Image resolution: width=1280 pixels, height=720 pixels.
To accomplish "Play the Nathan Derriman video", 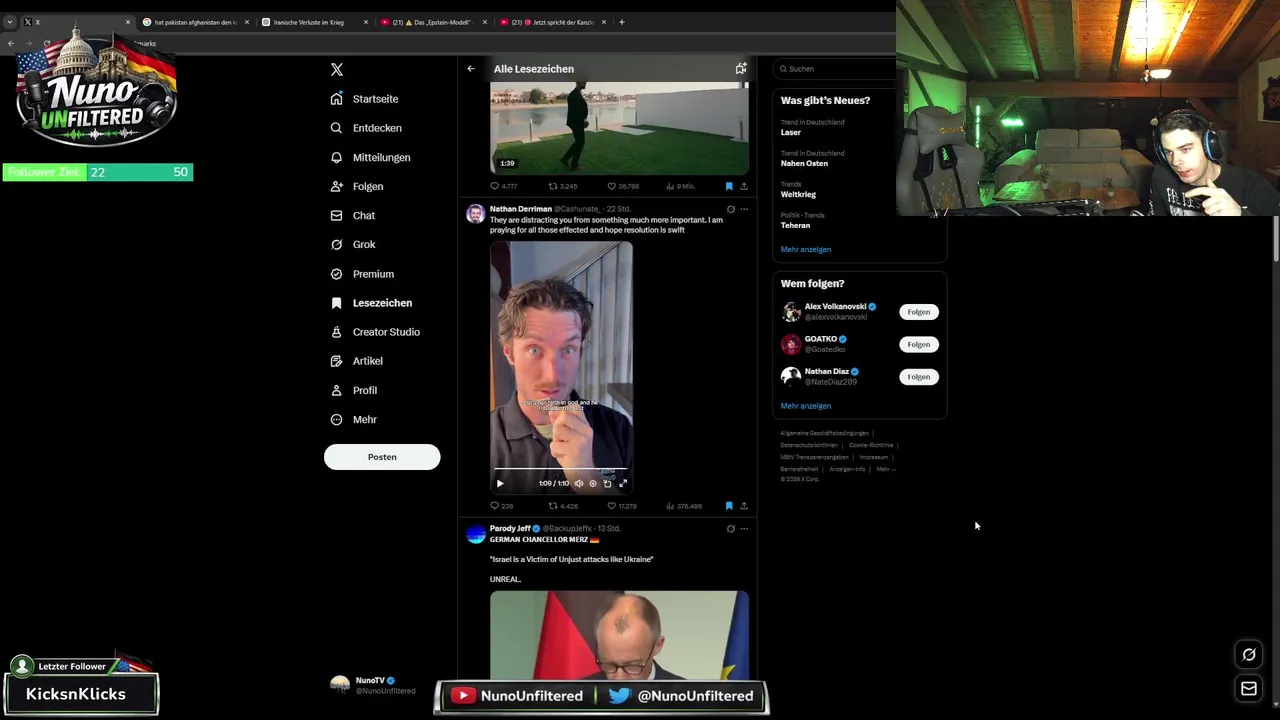I will [500, 484].
